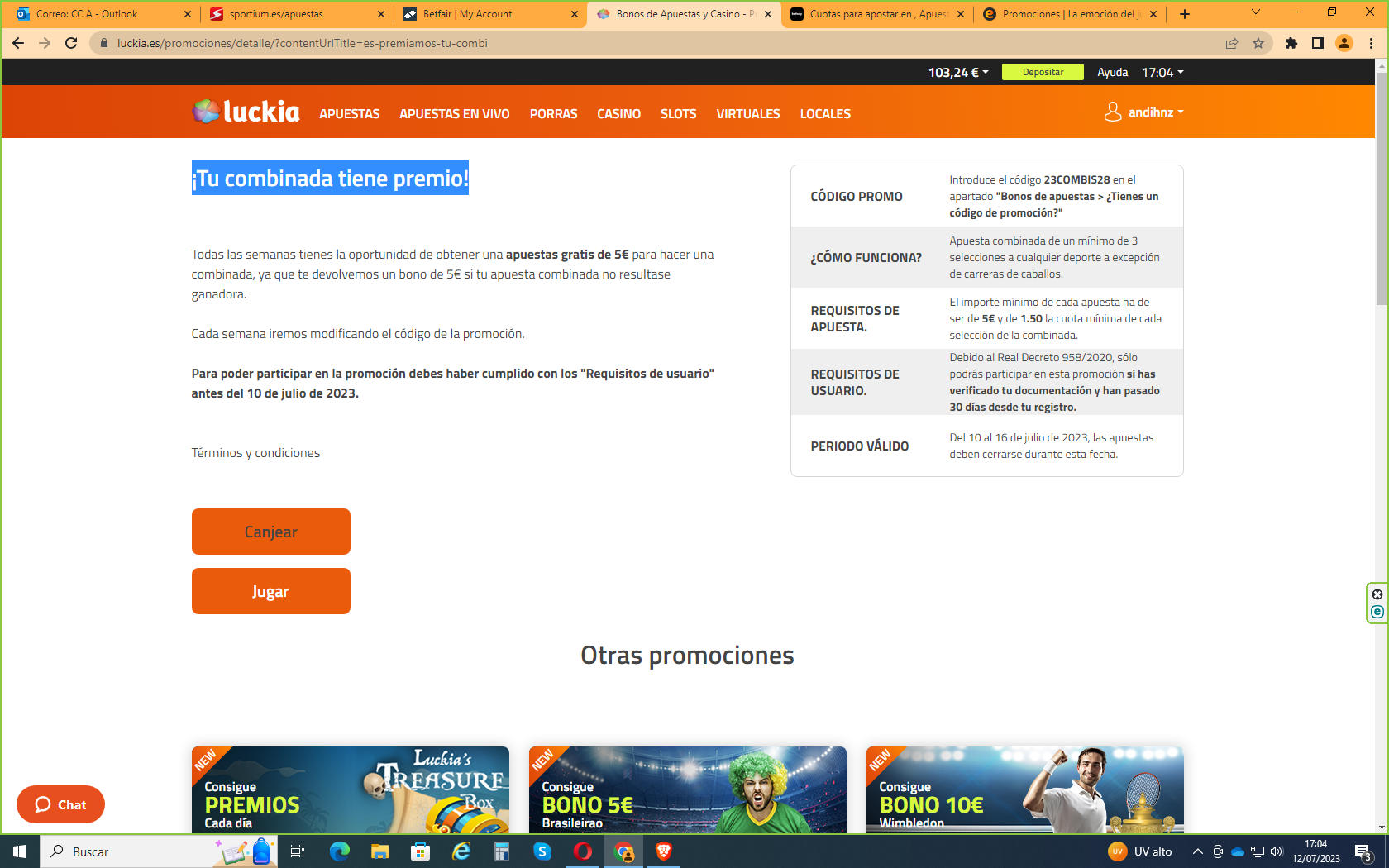Close the Bonos de Apuestas y Casino tab

pos(768,14)
